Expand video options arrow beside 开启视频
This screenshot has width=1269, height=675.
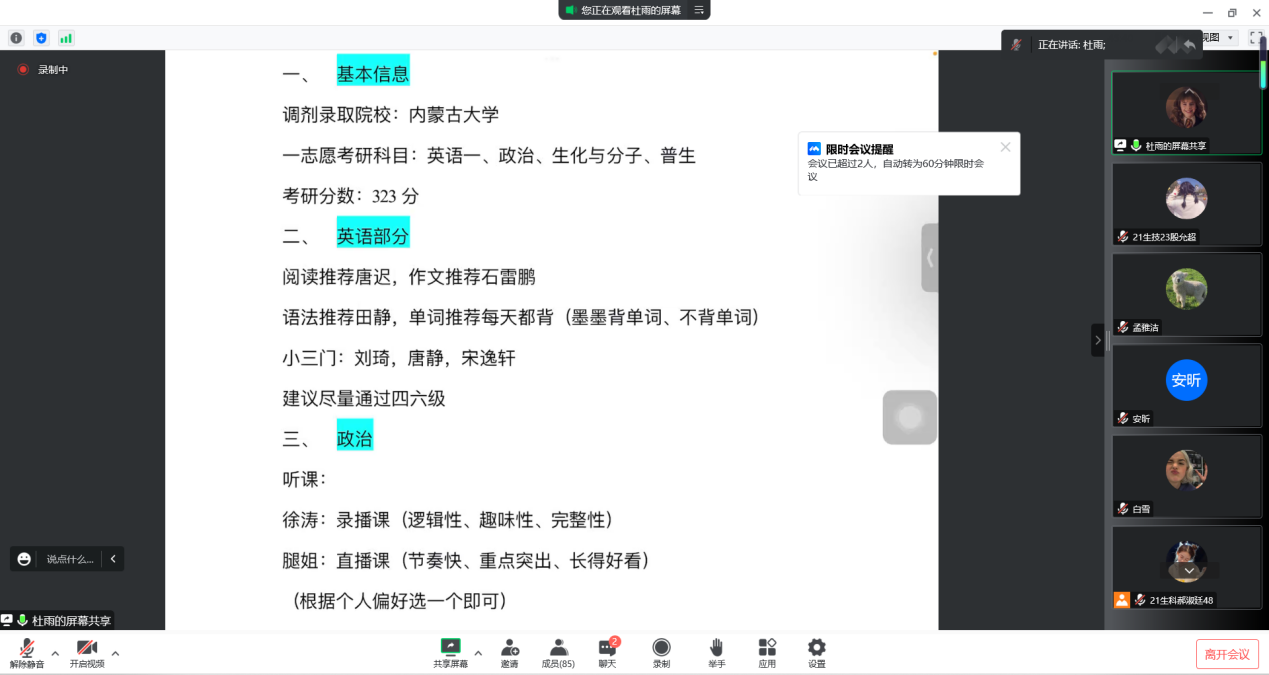115,654
